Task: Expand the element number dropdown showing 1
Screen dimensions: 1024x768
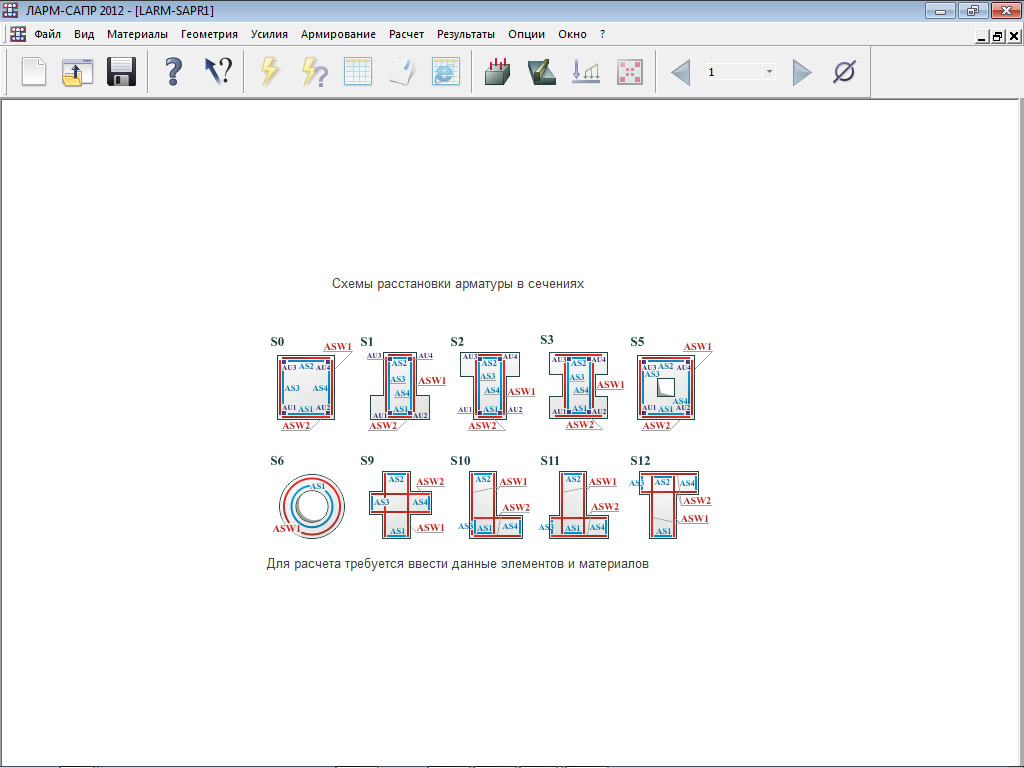Action: point(769,72)
